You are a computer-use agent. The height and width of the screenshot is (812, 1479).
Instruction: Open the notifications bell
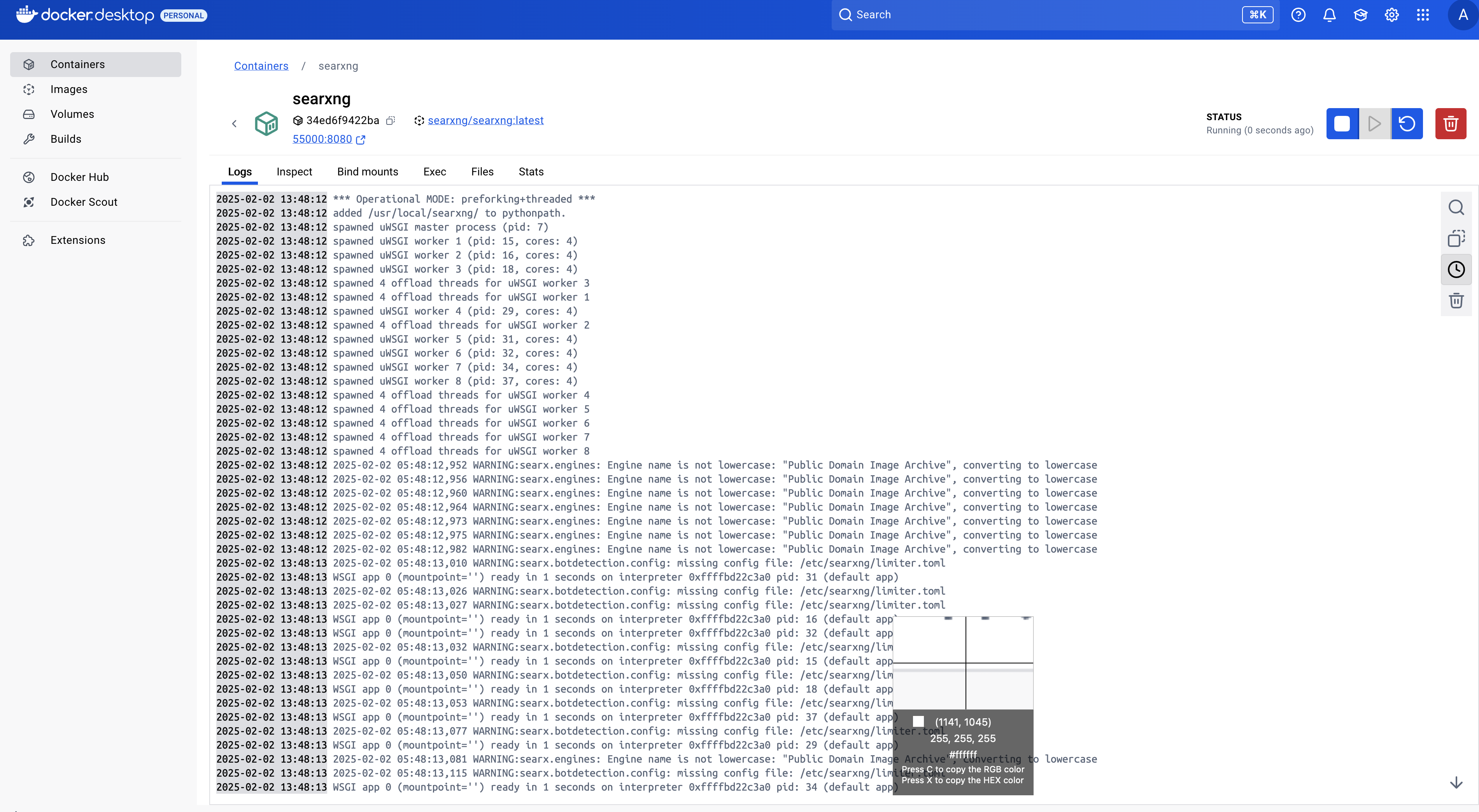(x=1329, y=15)
